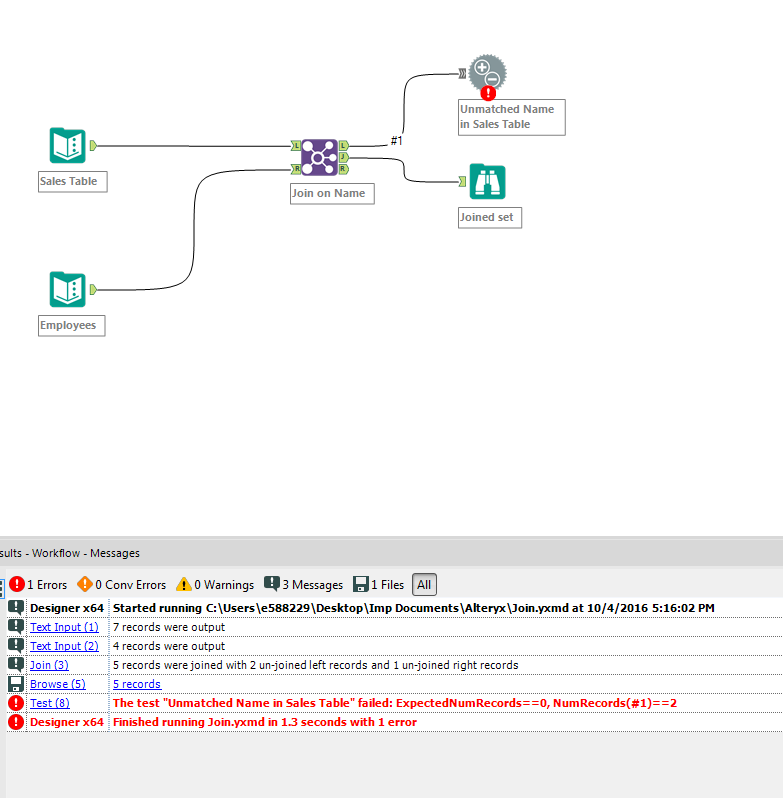Click the Join tool's R input anchor
783x798 pixels.
[x=296, y=168]
